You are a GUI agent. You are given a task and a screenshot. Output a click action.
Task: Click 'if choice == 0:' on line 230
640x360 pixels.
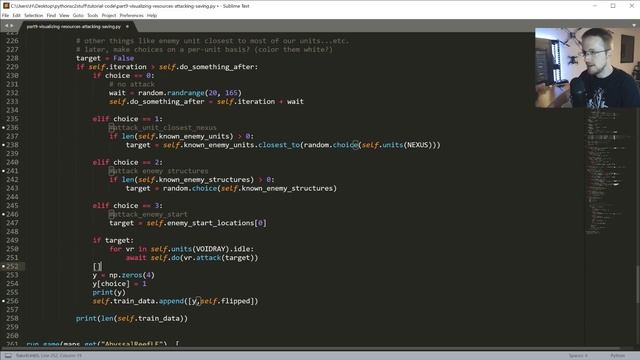(x=123, y=76)
